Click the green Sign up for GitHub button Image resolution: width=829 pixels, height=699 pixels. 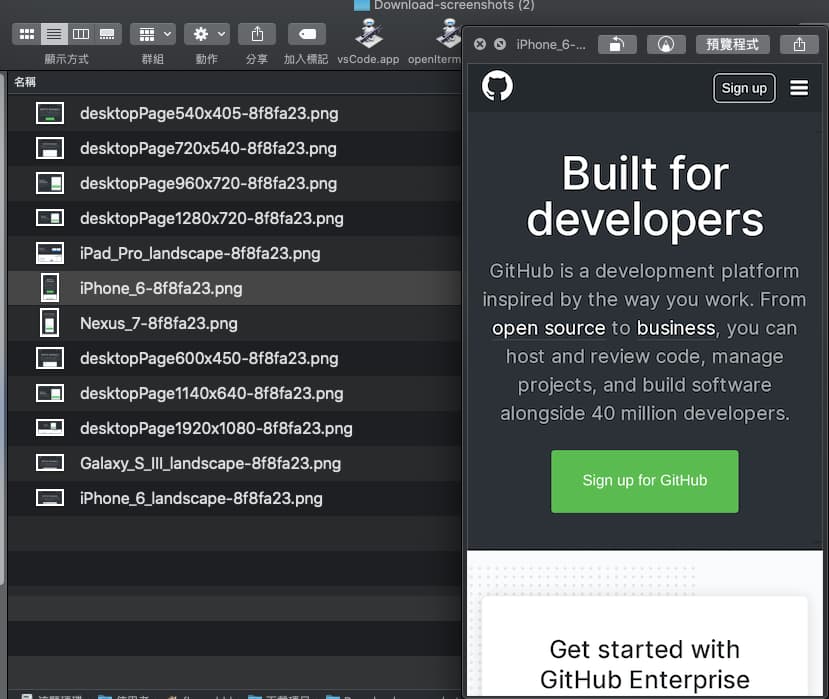pos(644,481)
